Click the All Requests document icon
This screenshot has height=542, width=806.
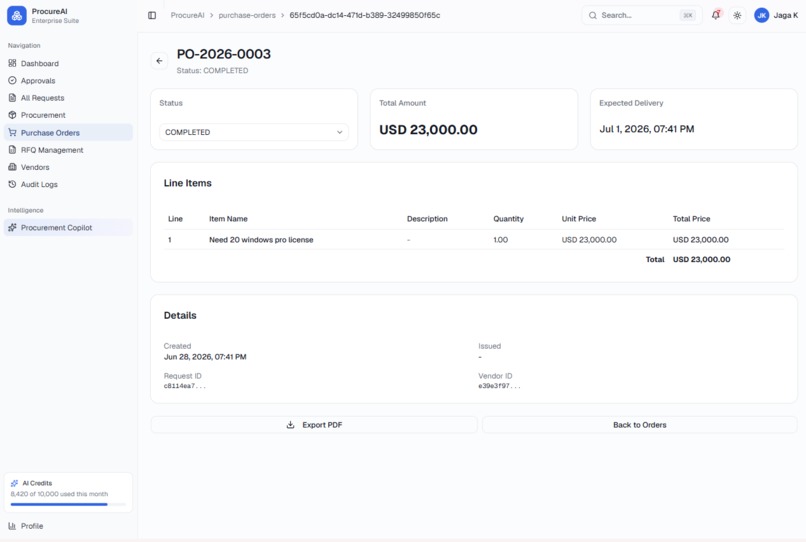coord(12,98)
